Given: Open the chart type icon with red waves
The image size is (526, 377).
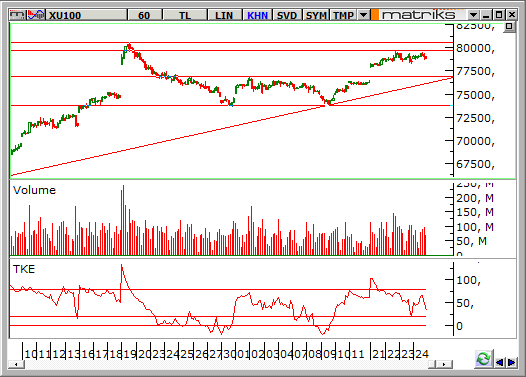Looking at the screenshot, I should 36,15.
